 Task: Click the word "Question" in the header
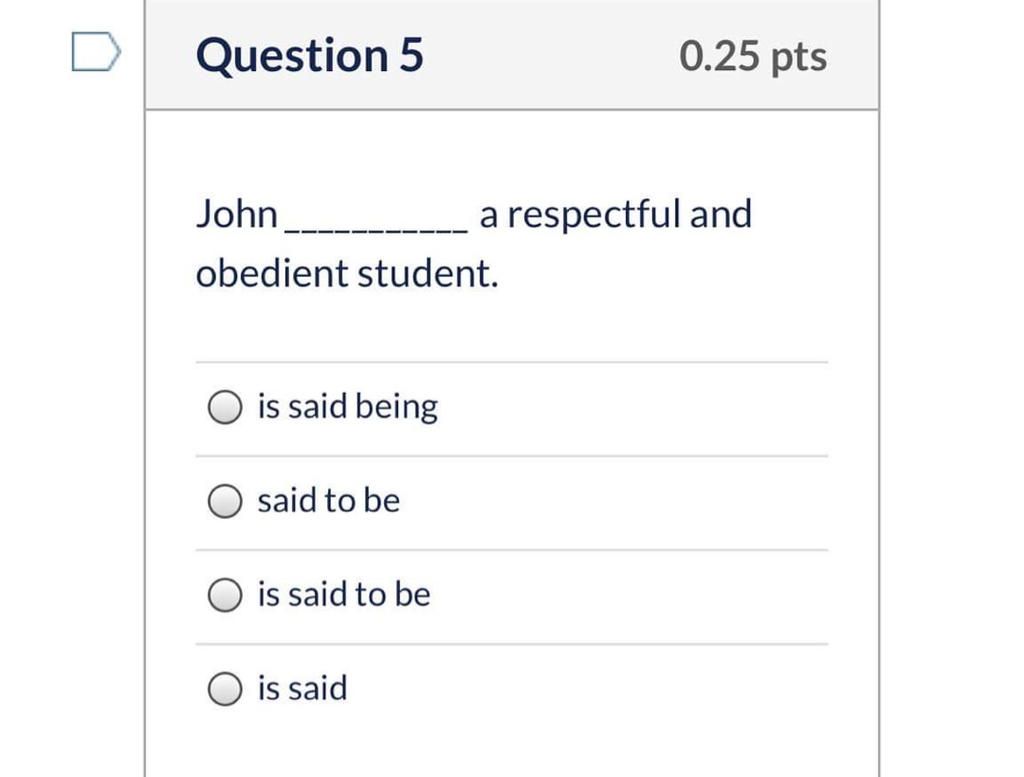click(x=292, y=55)
